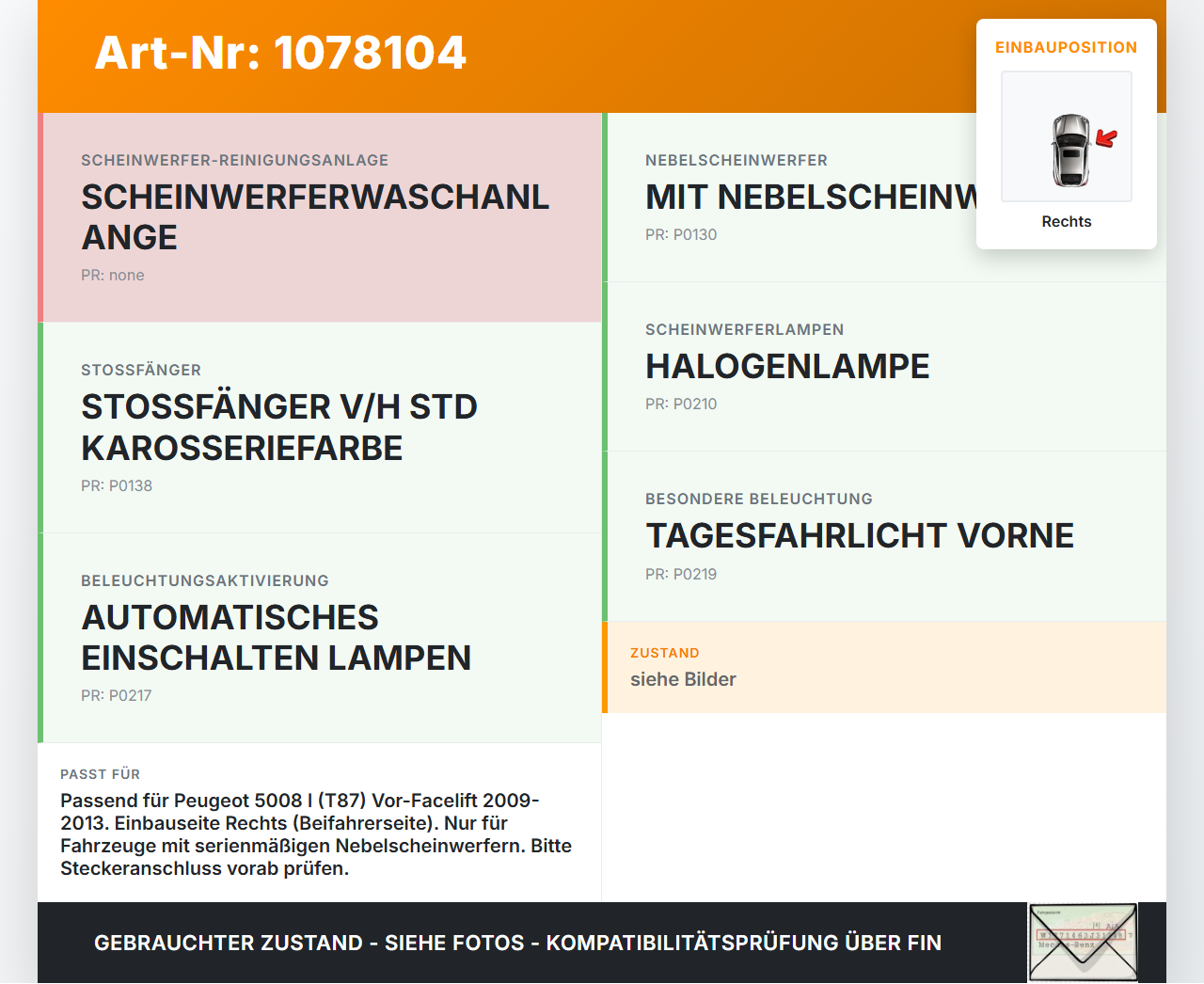Click the 'PR: P0210' code
The image size is (1204, 984).
tap(681, 404)
